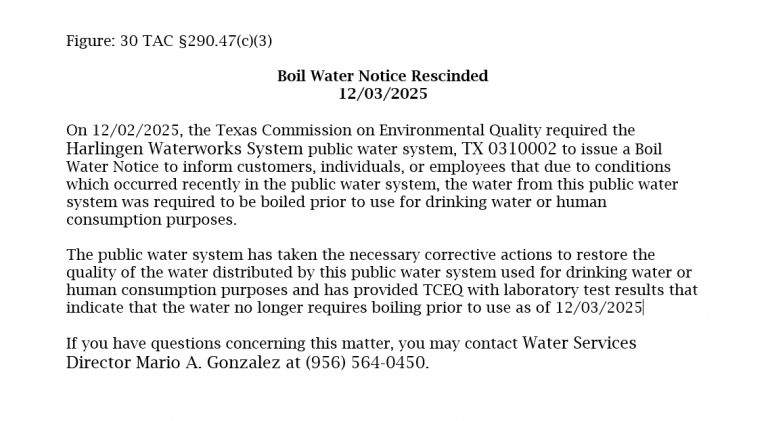Click "consumption purposes." ending the first paragraph

[151, 220]
